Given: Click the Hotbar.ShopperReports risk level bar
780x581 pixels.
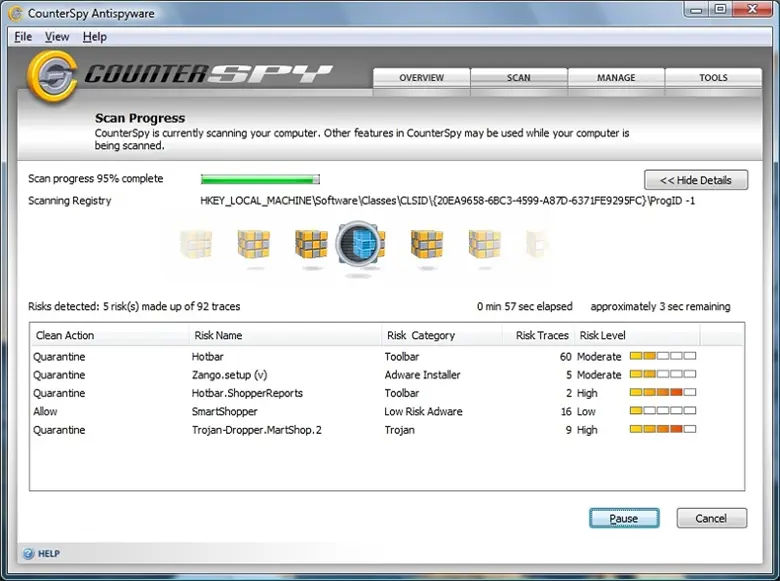Looking at the screenshot, I should [663, 392].
